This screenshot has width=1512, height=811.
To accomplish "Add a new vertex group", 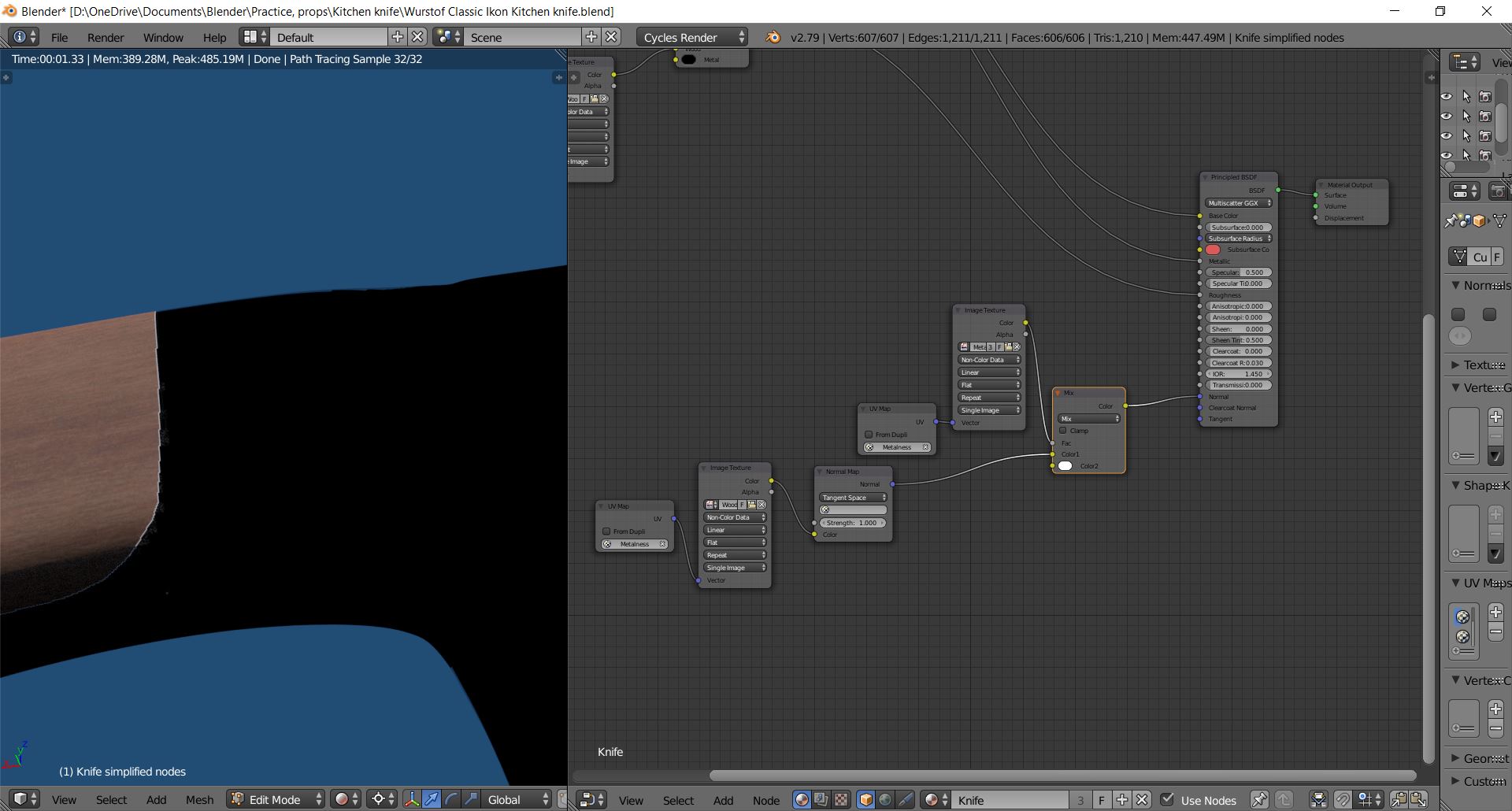I will pyautogui.click(x=1495, y=417).
